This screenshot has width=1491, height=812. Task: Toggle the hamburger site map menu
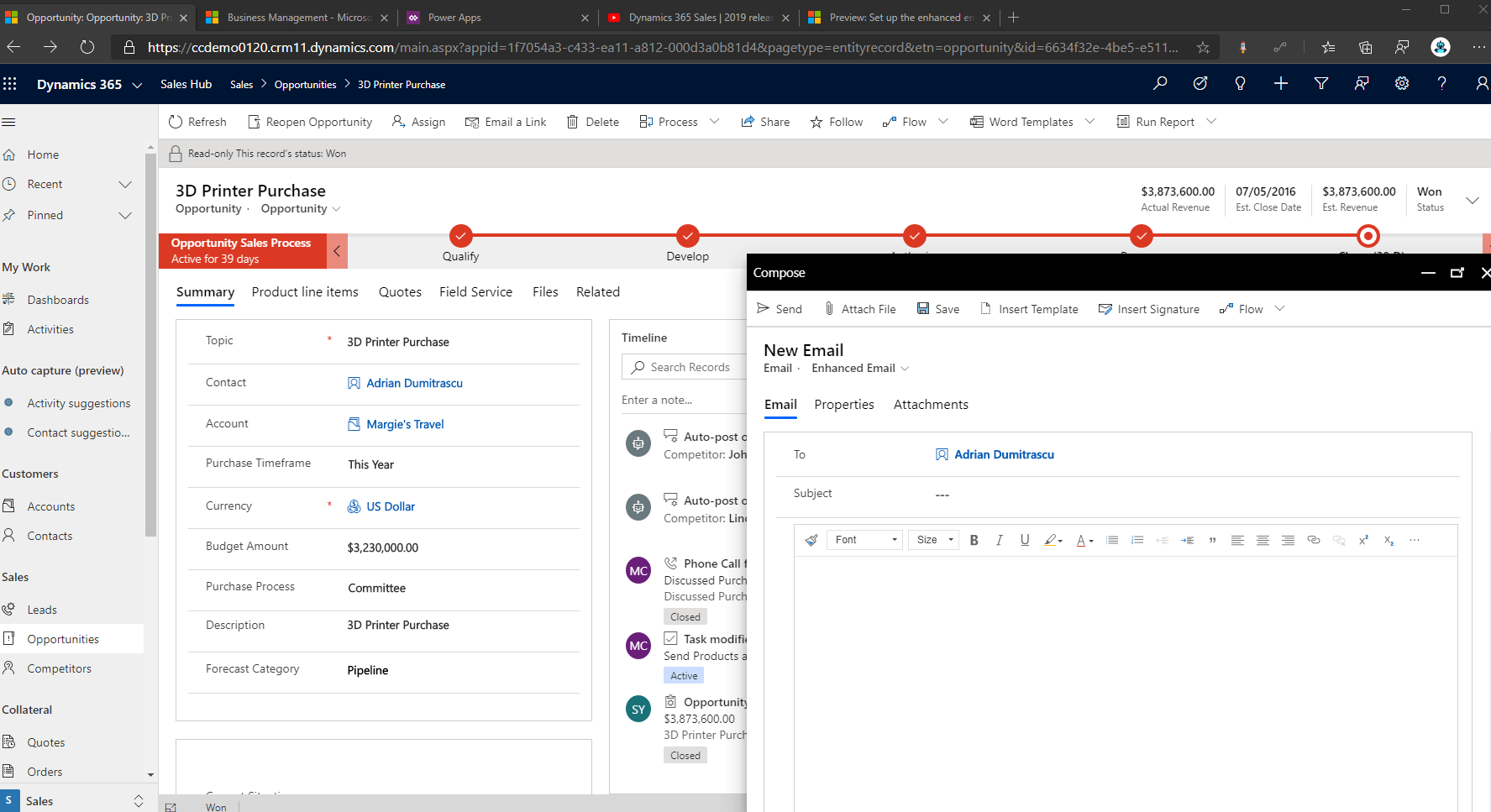tap(9, 123)
